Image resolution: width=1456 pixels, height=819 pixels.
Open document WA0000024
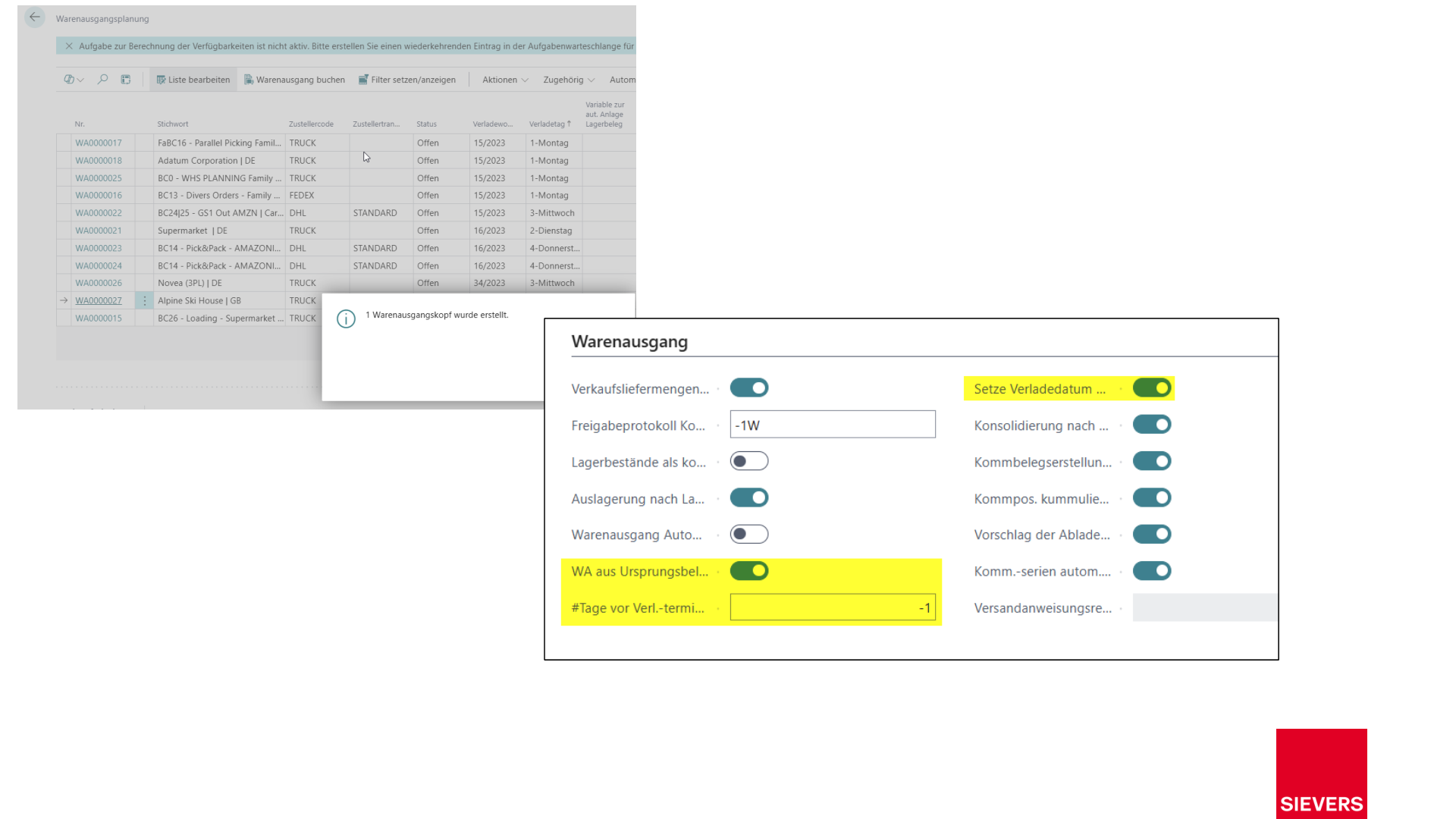[x=99, y=266]
